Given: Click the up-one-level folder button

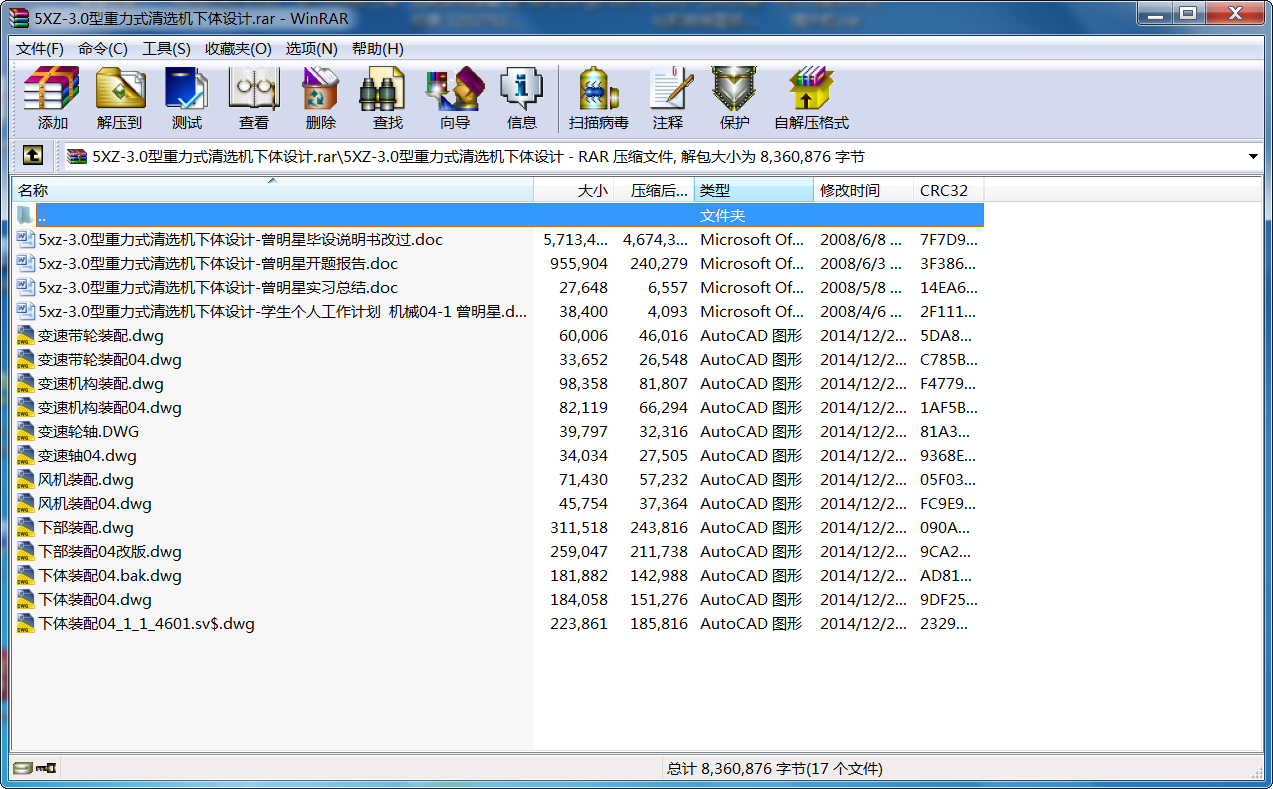Looking at the screenshot, I should [x=33, y=156].
